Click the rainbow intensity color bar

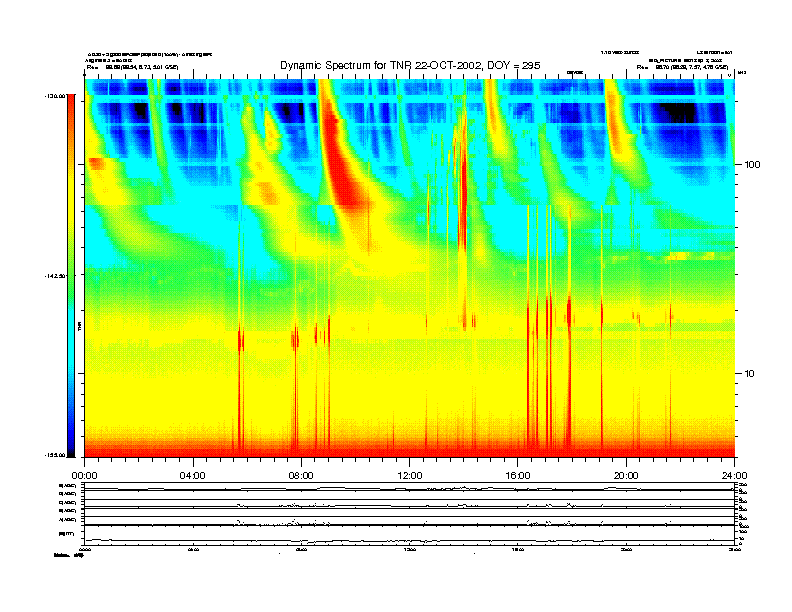tap(71, 275)
